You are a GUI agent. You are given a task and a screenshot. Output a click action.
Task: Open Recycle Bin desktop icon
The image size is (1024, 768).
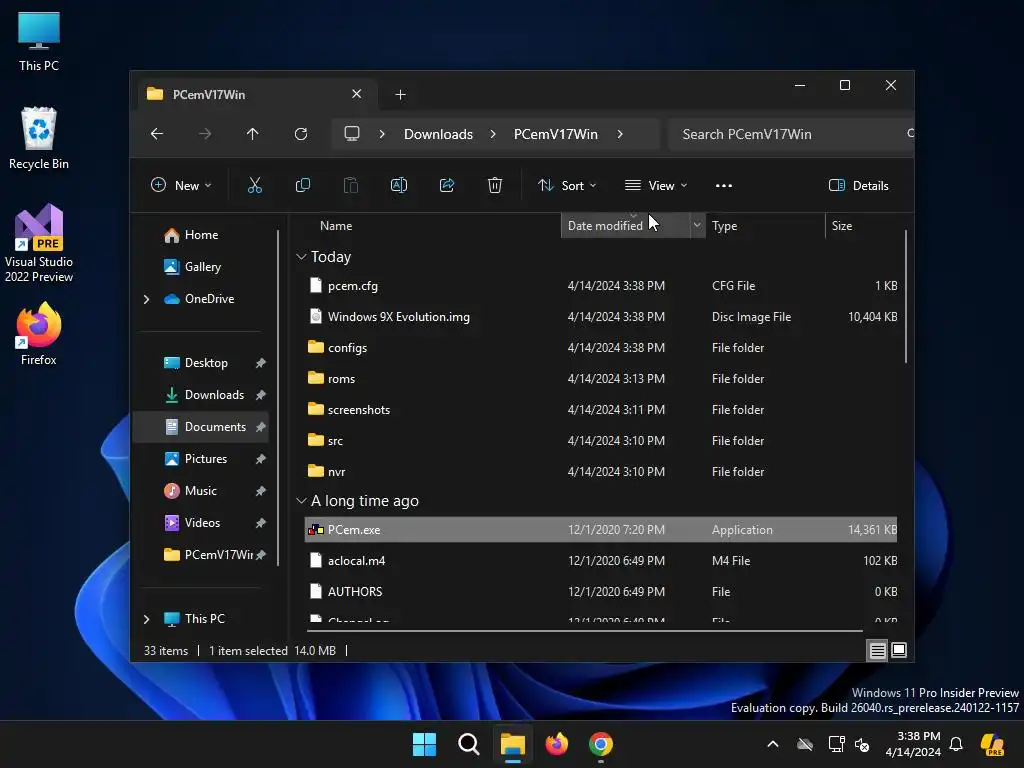click(39, 138)
